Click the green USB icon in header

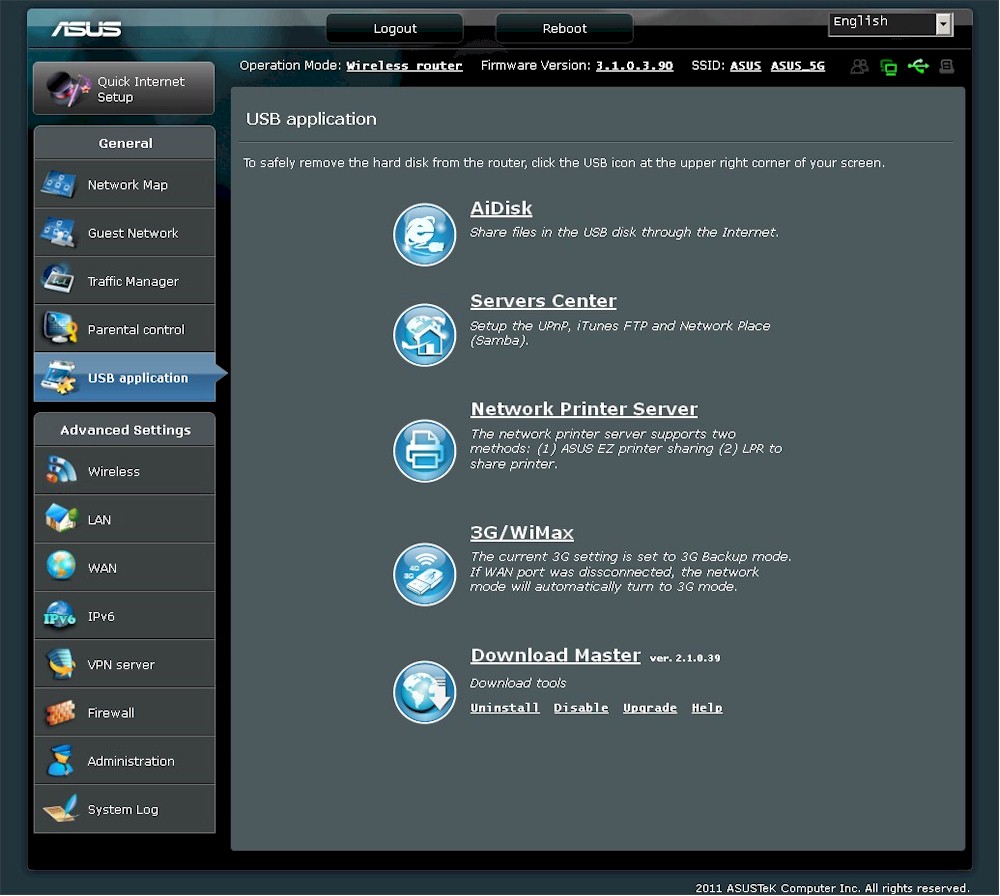pos(918,66)
